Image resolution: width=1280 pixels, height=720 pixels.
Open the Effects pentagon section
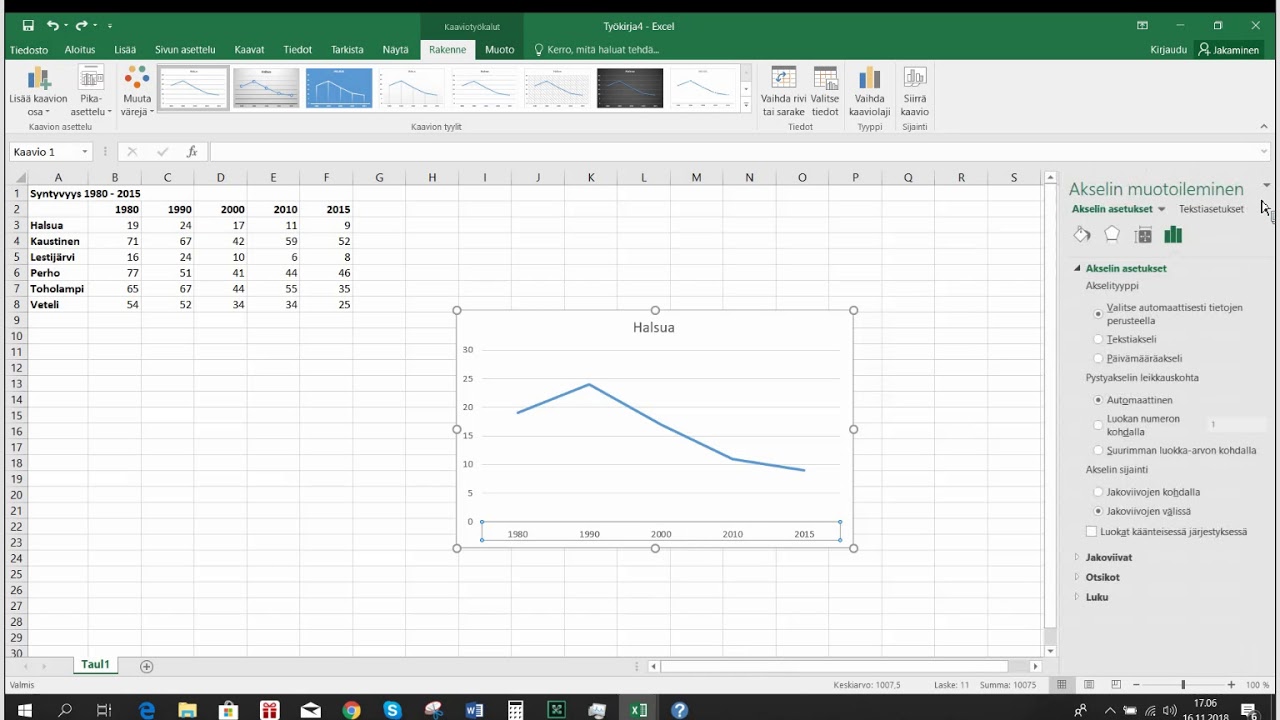coord(1112,235)
